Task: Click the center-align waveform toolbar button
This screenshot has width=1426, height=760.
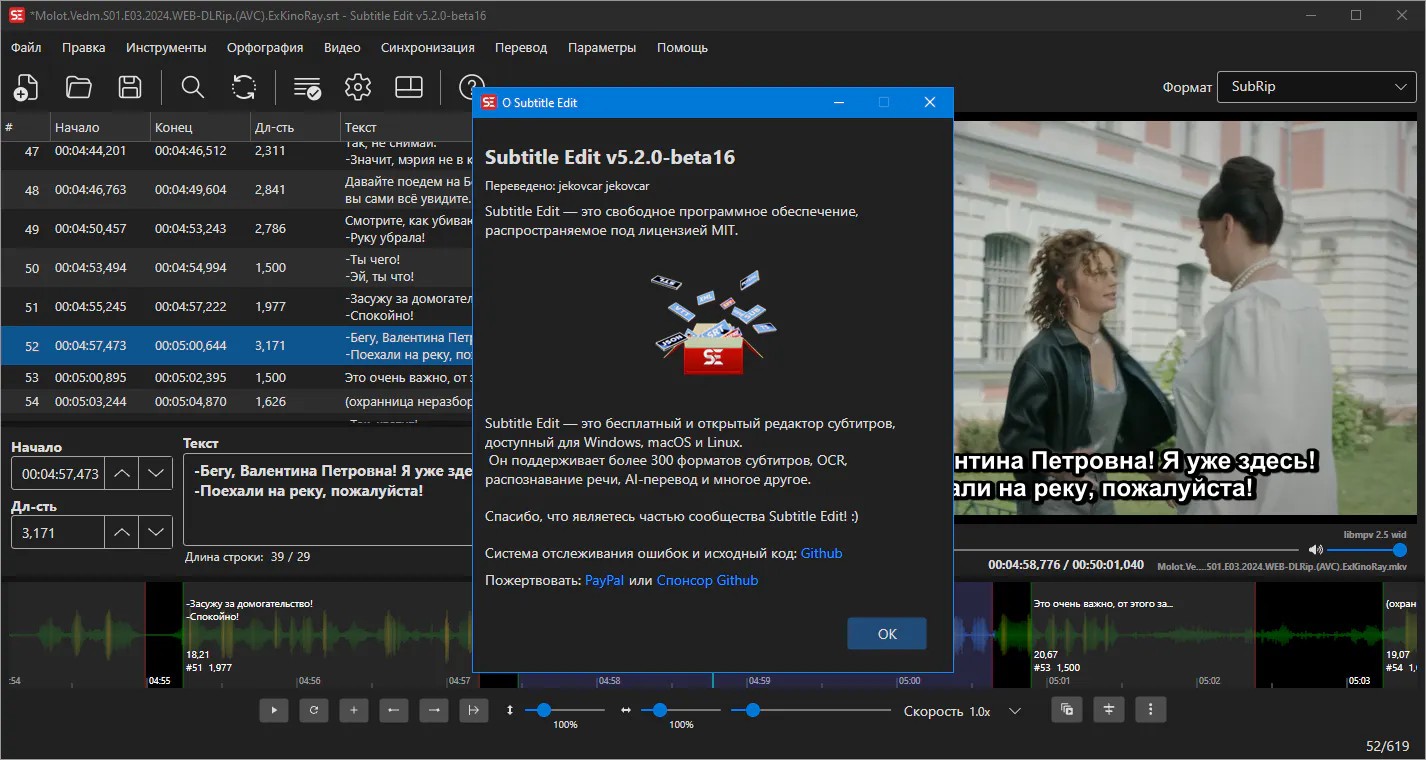Action: pos(1109,710)
